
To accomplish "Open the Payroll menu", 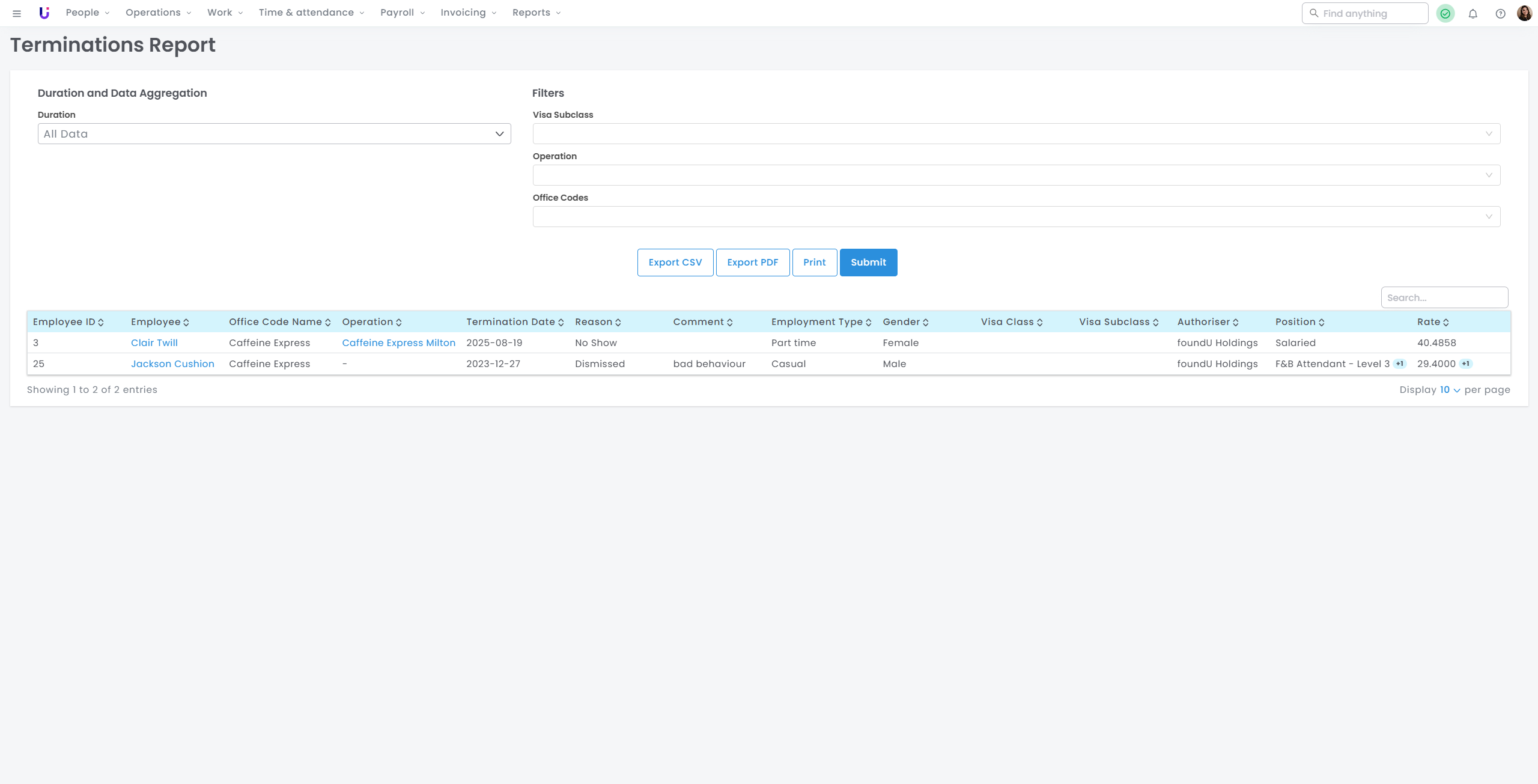I will pos(402,13).
